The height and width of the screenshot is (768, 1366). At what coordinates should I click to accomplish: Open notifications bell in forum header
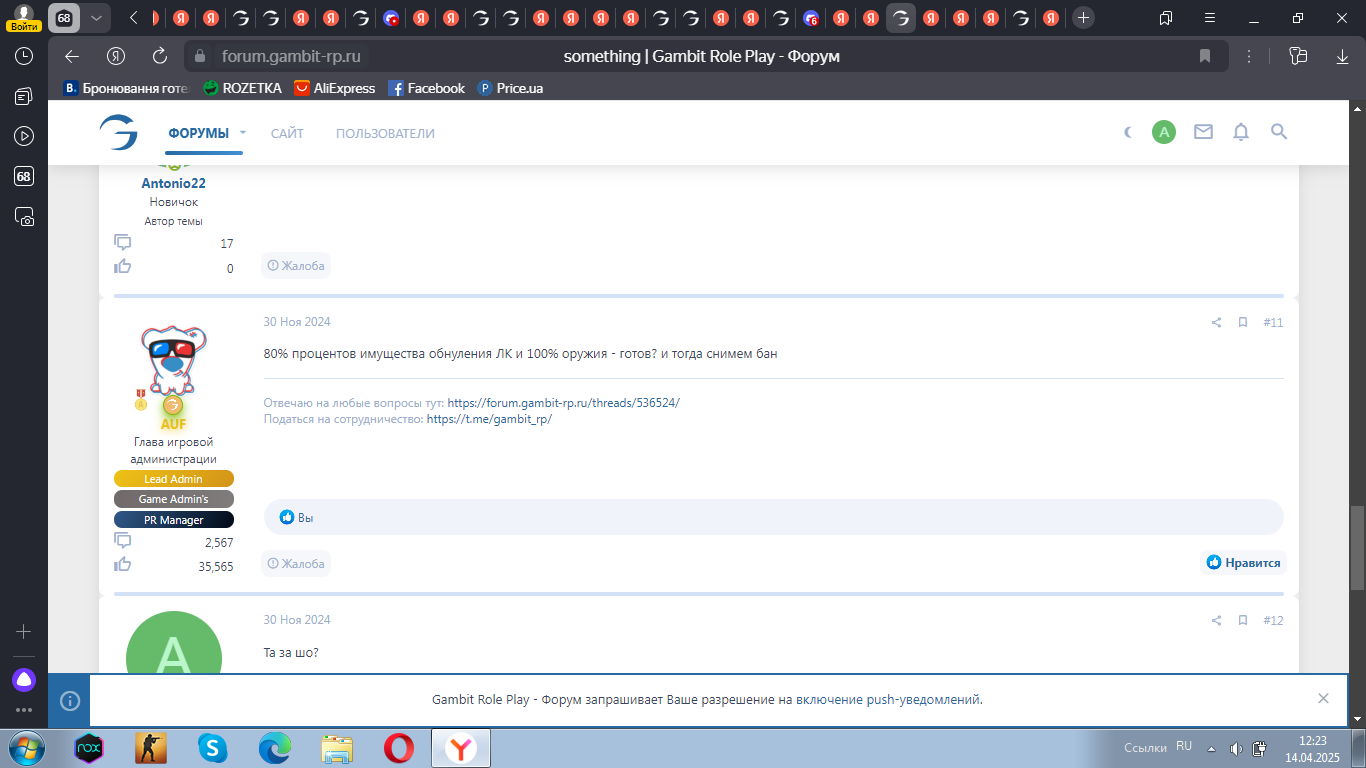(1241, 132)
